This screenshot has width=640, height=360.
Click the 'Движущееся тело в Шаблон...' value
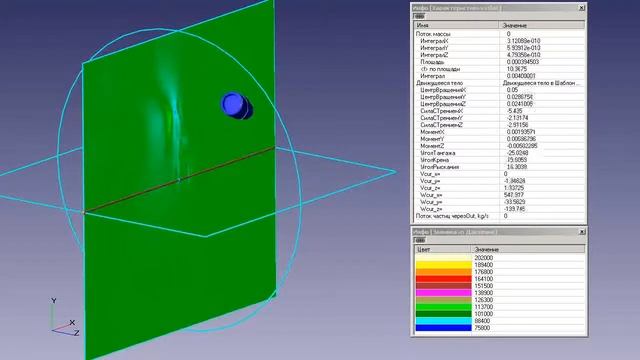[541, 83]
